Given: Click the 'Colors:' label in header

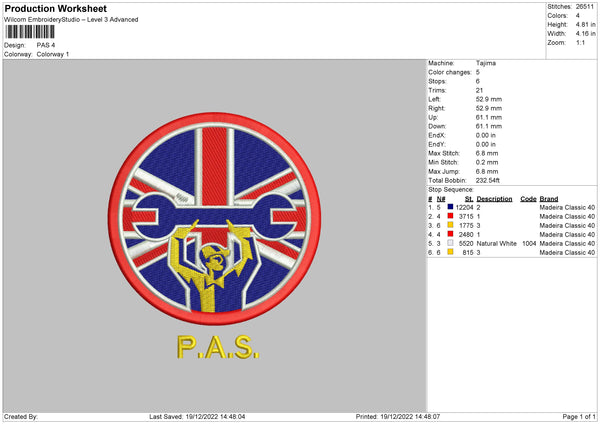Looking at the screenshot, I should [557, 16].
